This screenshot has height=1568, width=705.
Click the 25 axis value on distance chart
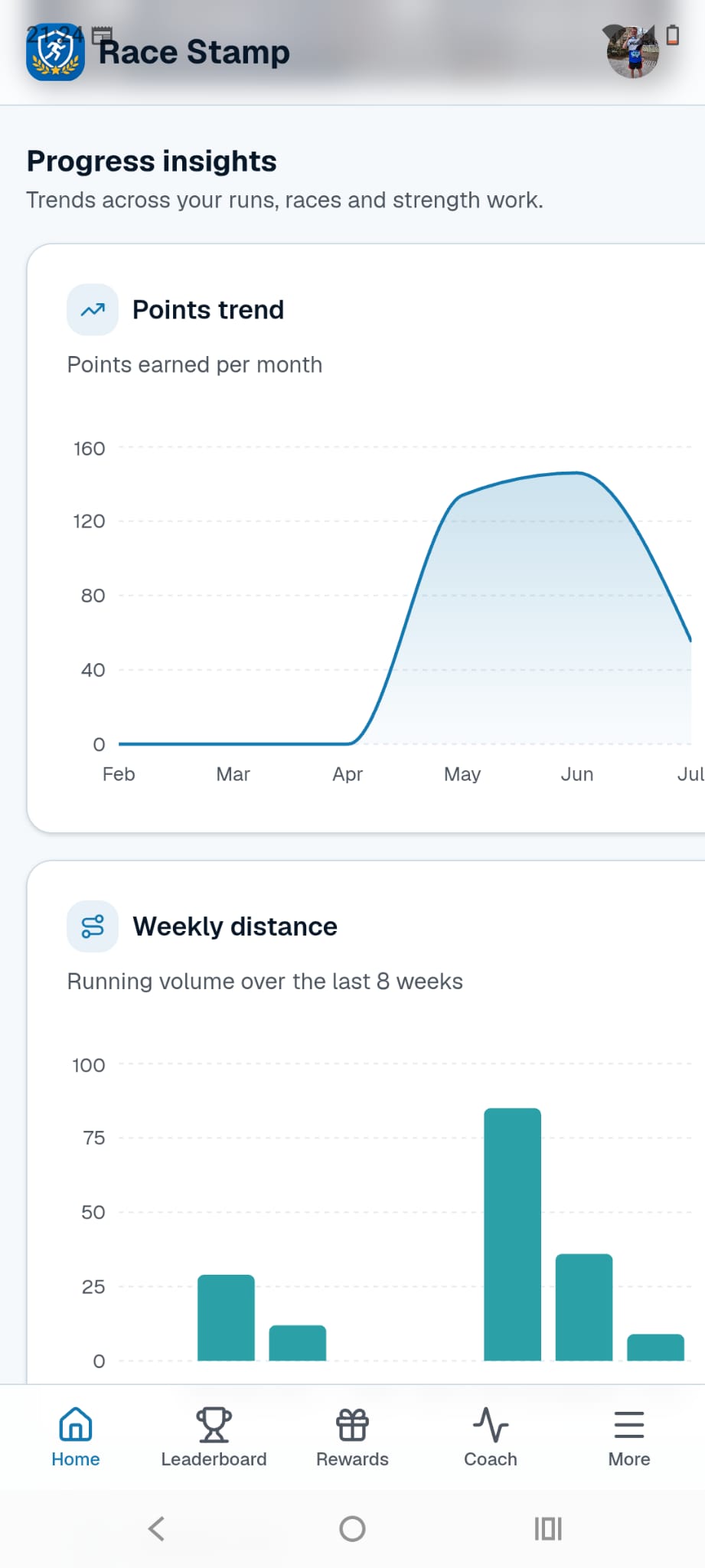pos(93,1286)
